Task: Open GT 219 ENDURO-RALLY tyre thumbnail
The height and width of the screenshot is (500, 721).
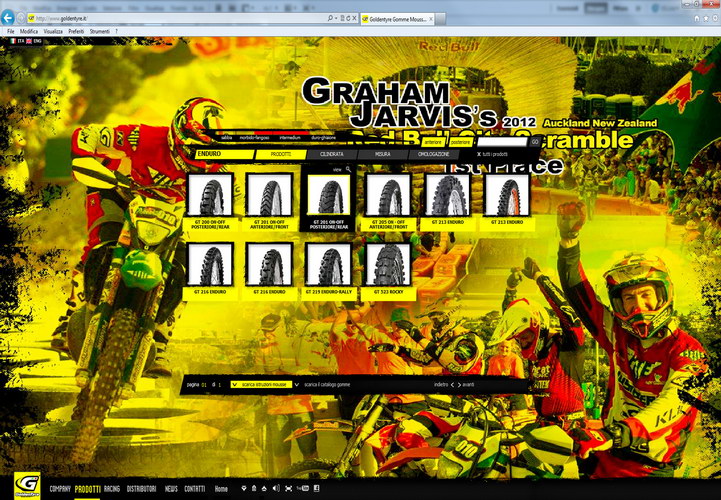Action: click(329, 264)
